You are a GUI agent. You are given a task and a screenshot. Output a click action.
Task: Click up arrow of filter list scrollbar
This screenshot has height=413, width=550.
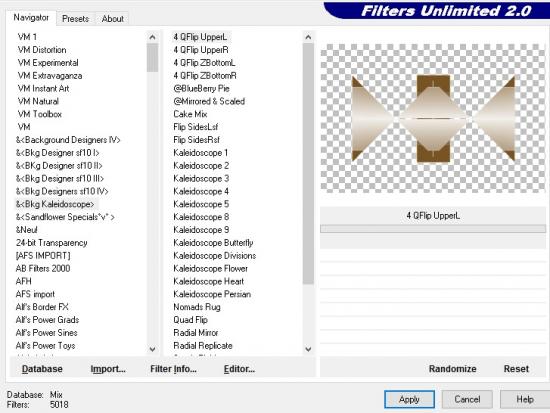(308, 37)
